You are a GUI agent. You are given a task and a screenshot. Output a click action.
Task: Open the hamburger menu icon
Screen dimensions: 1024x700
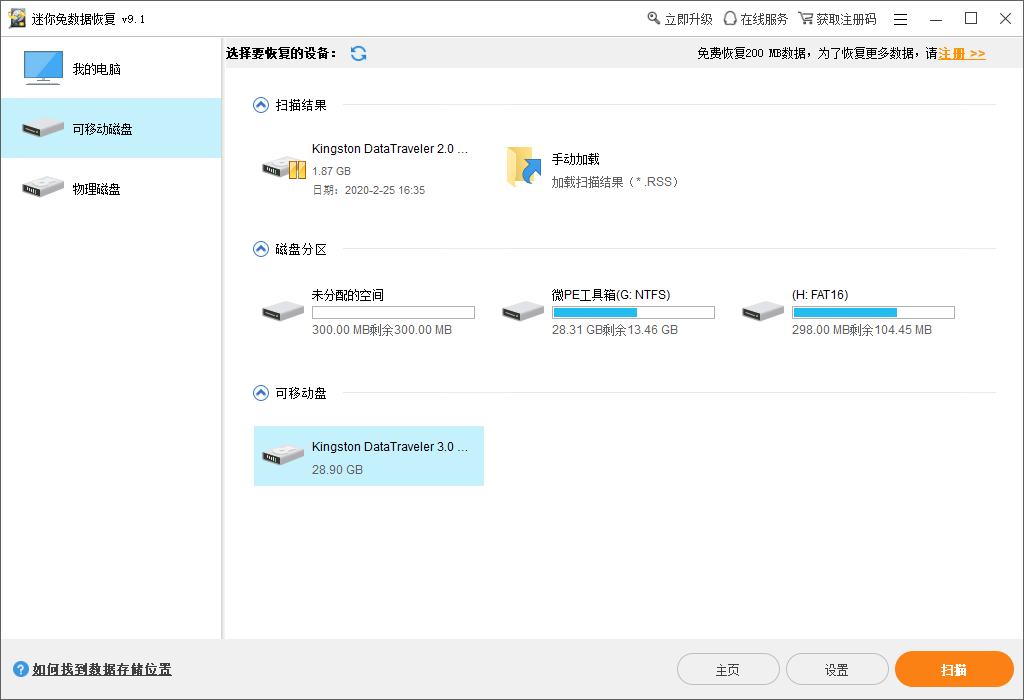pos(900,20)
